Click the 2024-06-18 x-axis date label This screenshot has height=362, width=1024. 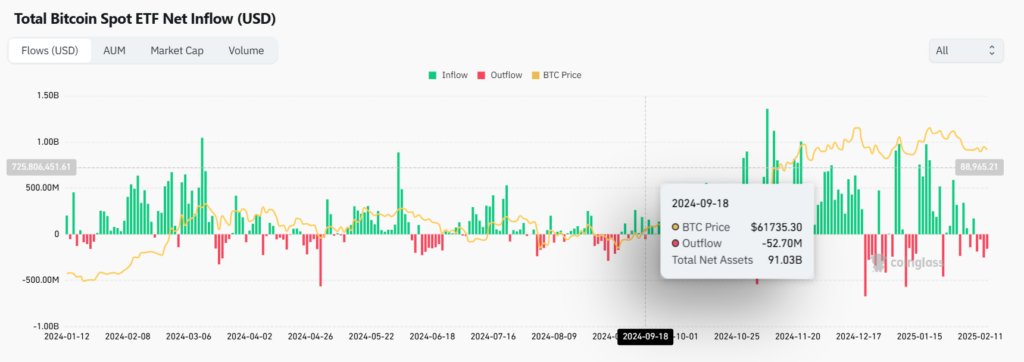click(432, 337)
